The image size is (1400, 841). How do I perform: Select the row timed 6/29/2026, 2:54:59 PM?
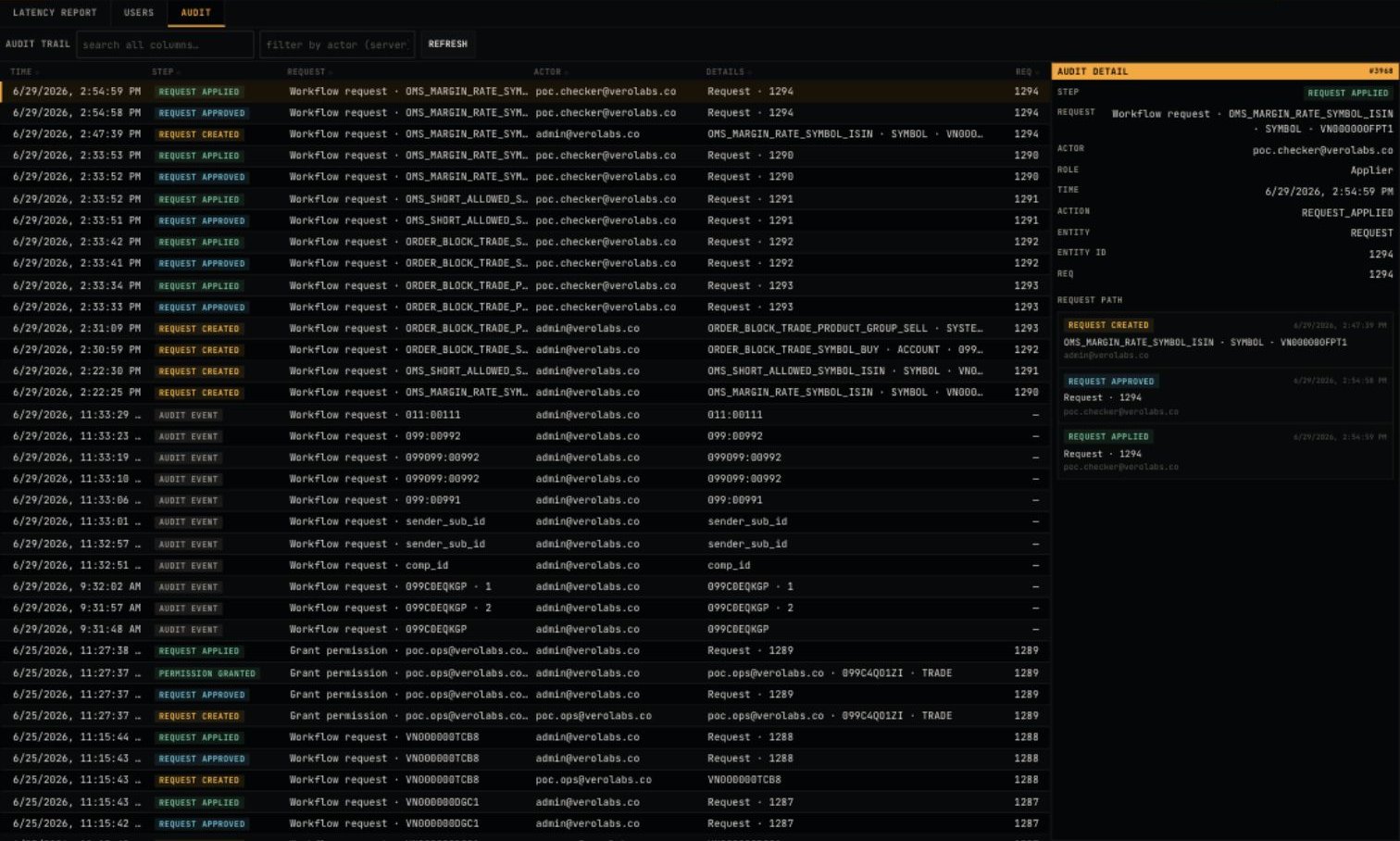525,92
